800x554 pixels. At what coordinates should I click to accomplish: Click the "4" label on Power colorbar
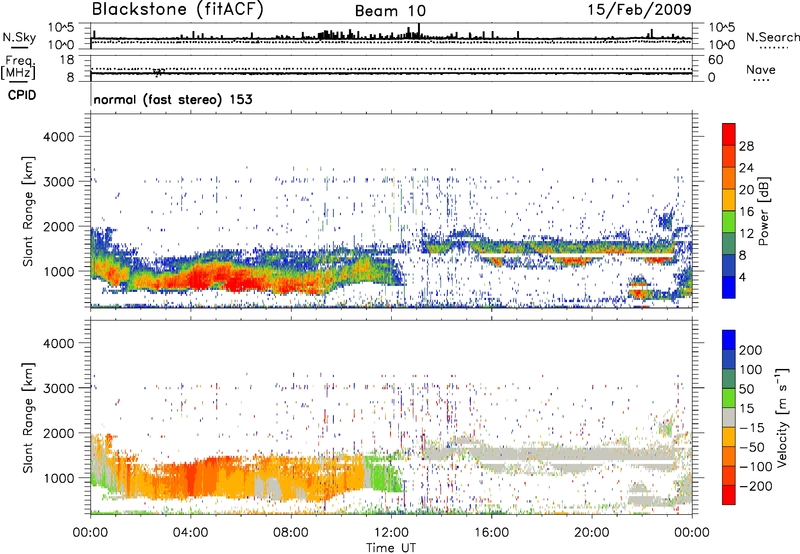[x=742, y=277]
